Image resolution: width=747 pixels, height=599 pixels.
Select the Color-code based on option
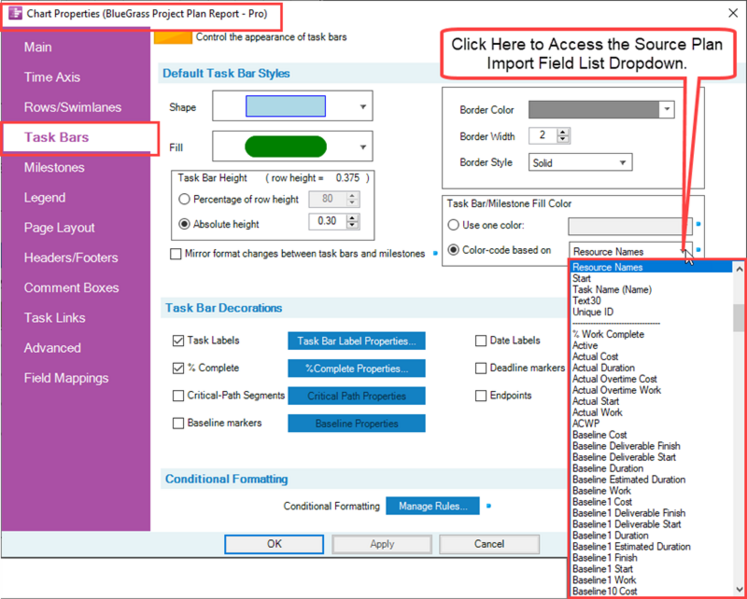(454, 250)
